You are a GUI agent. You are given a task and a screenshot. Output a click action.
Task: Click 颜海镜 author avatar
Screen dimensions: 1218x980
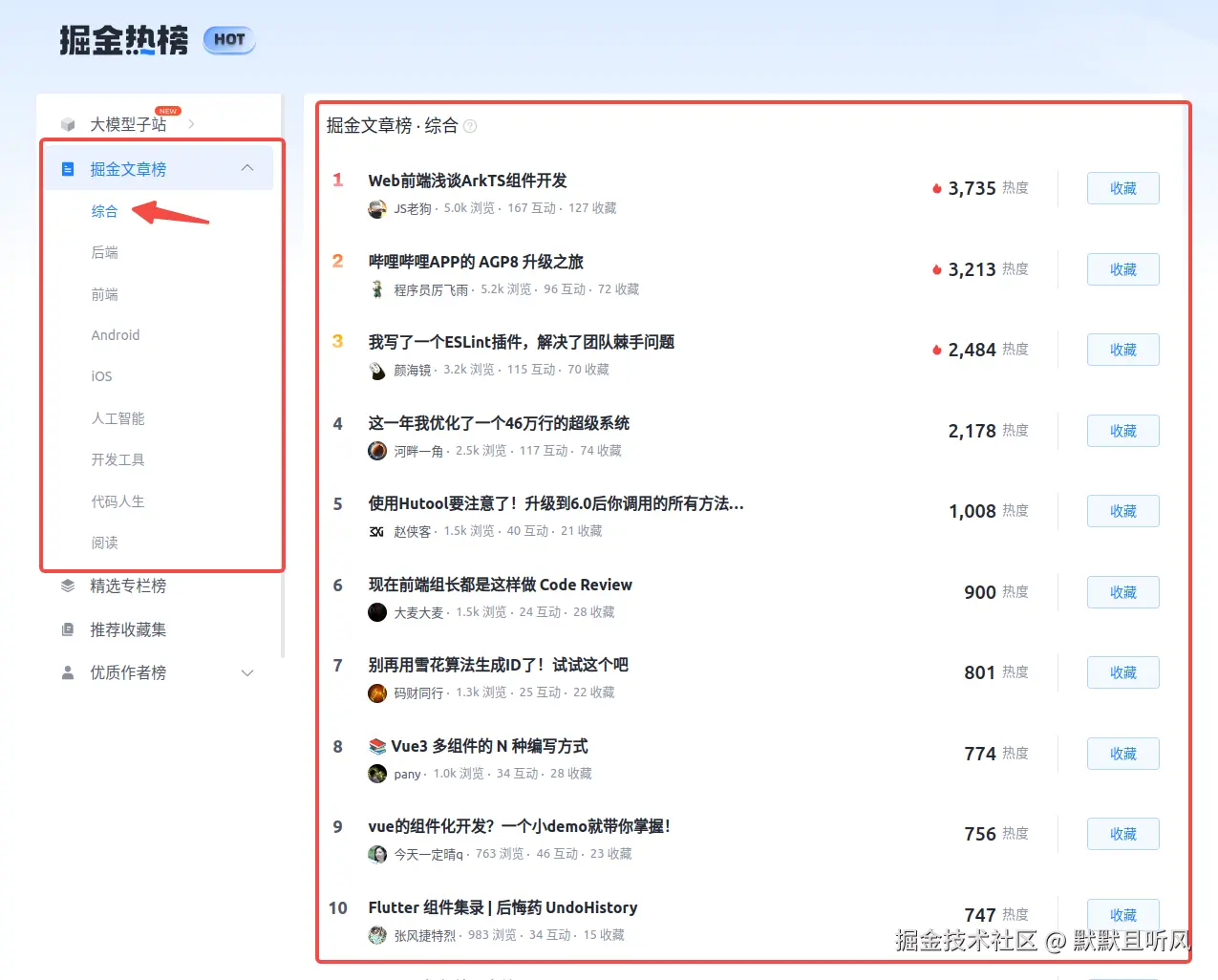pos(377,370)
